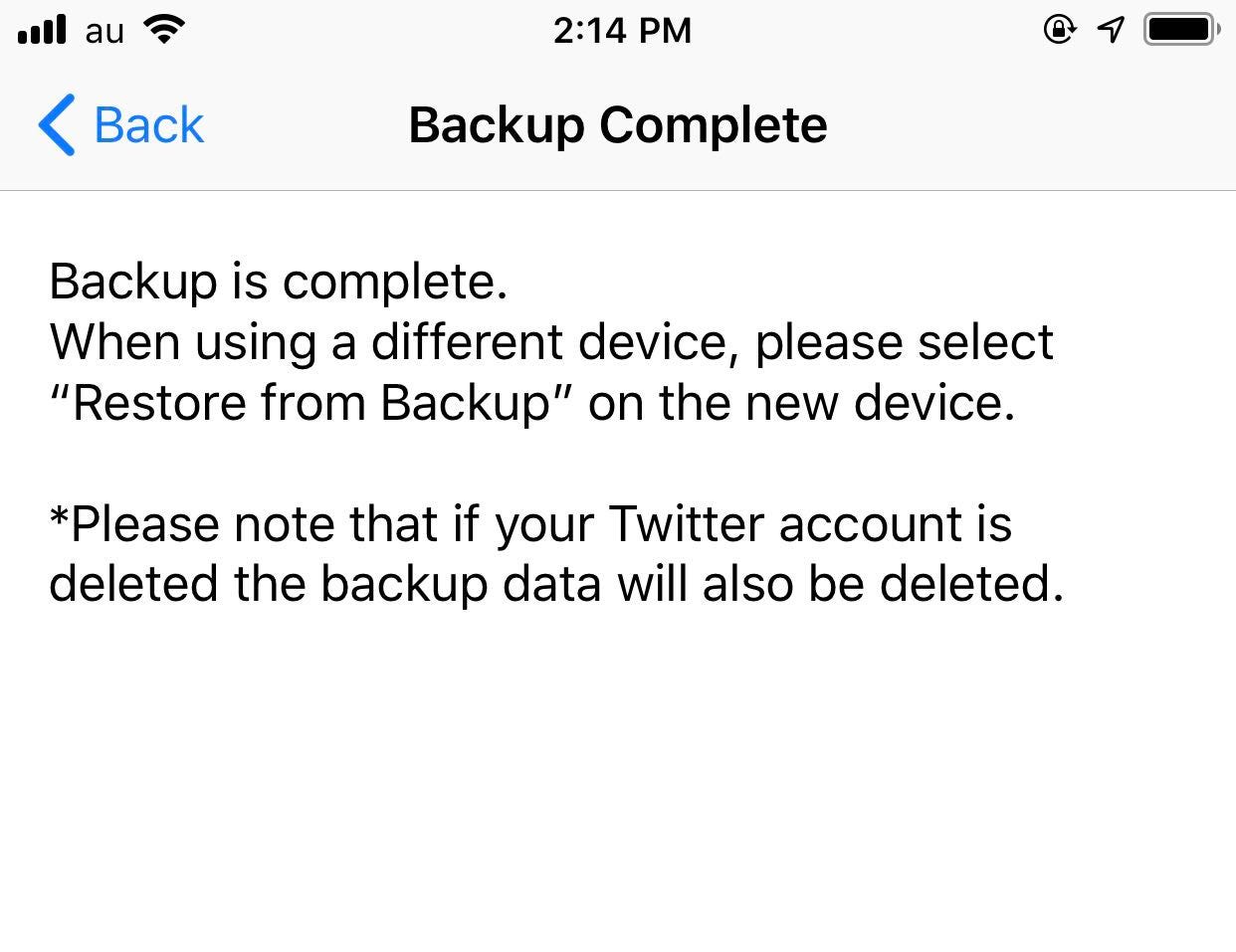Viewport: 1236px width, 952px height.
Task: Click the "au" carrier name
Action: point(104,31)
